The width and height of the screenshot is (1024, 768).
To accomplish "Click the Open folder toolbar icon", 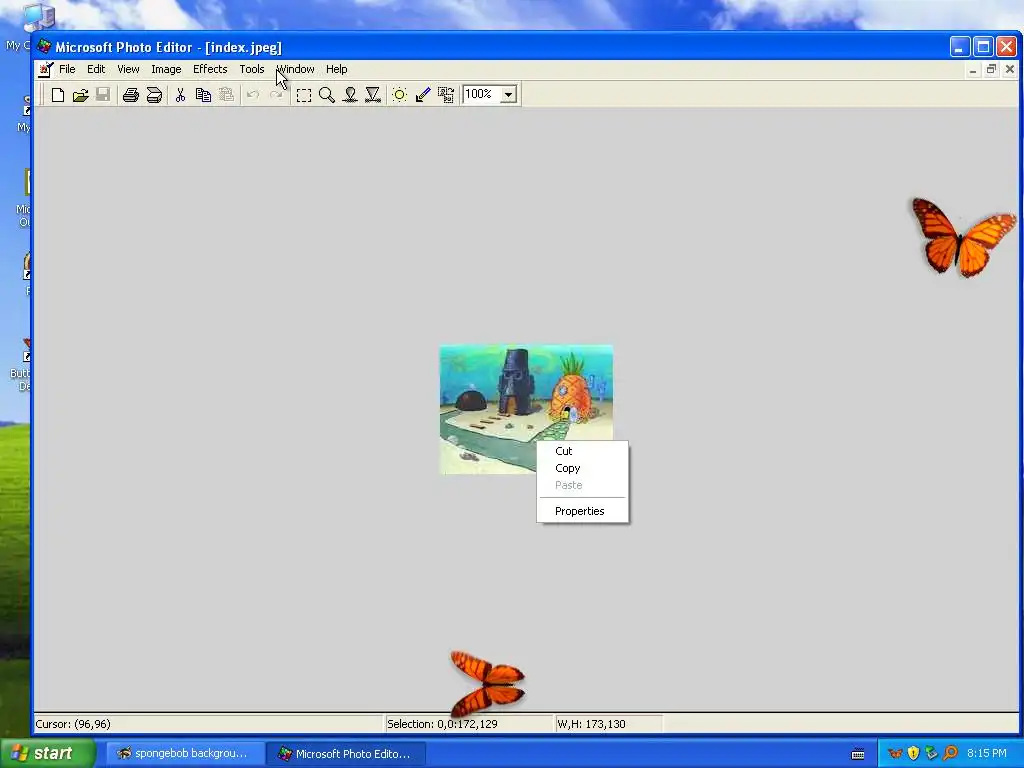I will (x=80, y=95).
